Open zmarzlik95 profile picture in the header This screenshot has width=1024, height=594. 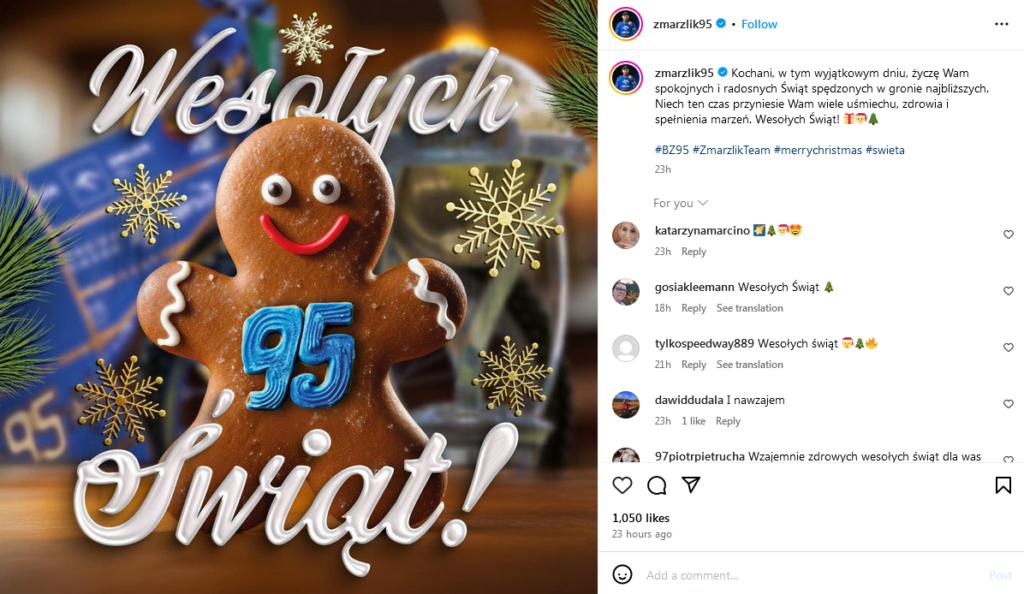pos(626,24)
